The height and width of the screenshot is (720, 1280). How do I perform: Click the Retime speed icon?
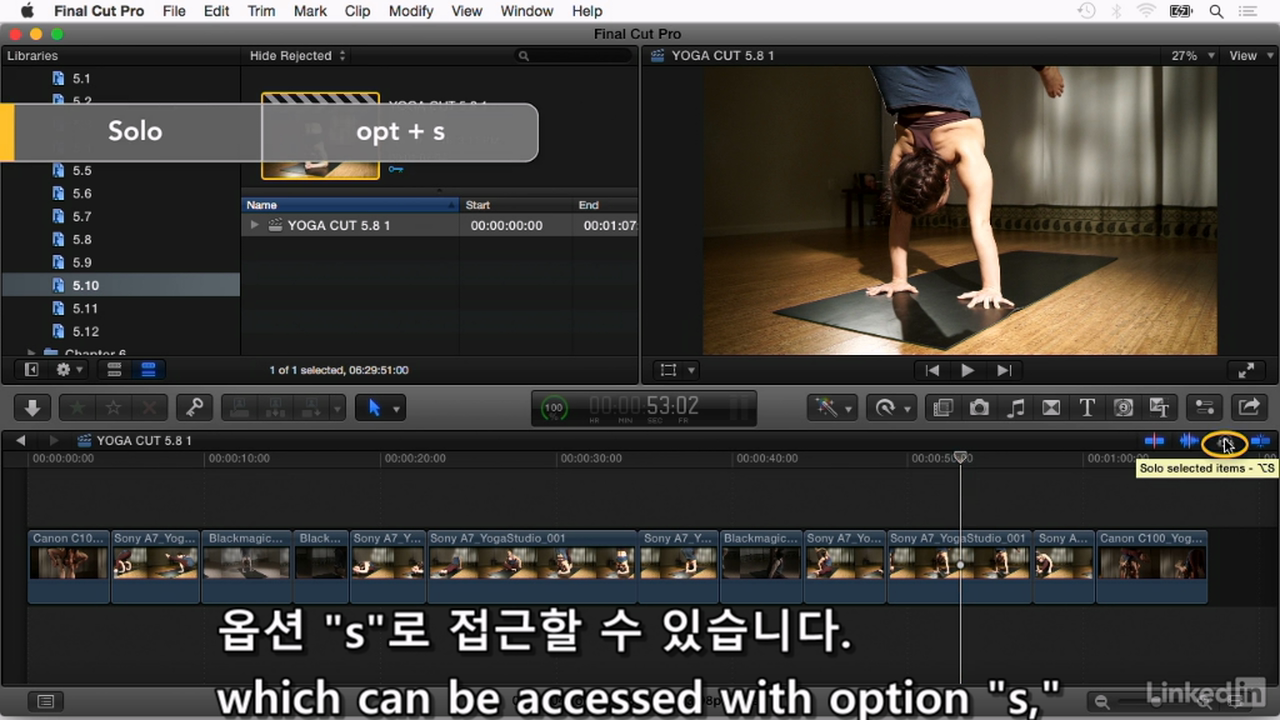click(x=885, y=407)
